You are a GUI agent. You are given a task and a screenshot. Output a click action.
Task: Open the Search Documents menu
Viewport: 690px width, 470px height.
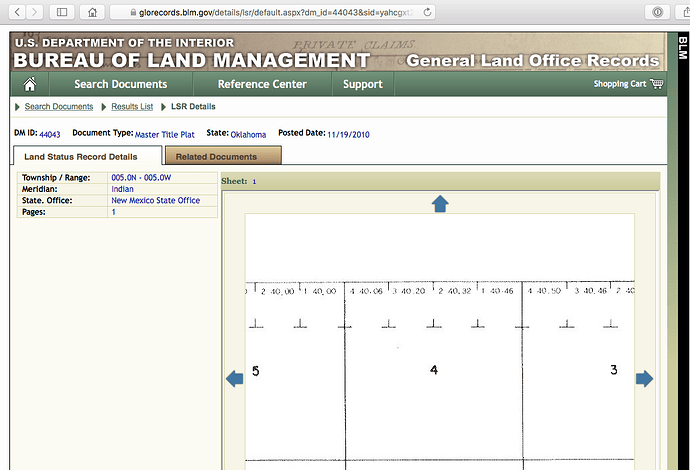(121, 84)
